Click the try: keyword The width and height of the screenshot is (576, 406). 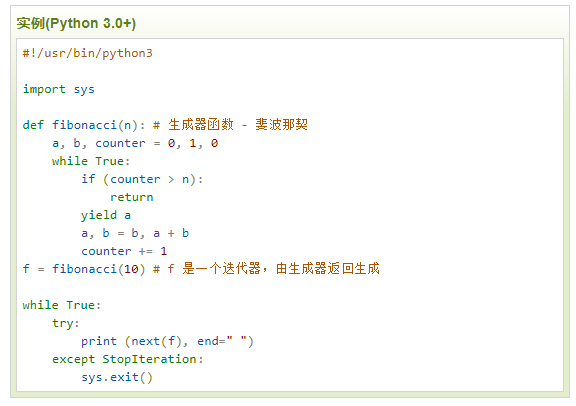pyautogui.click(x=66, y=323)
